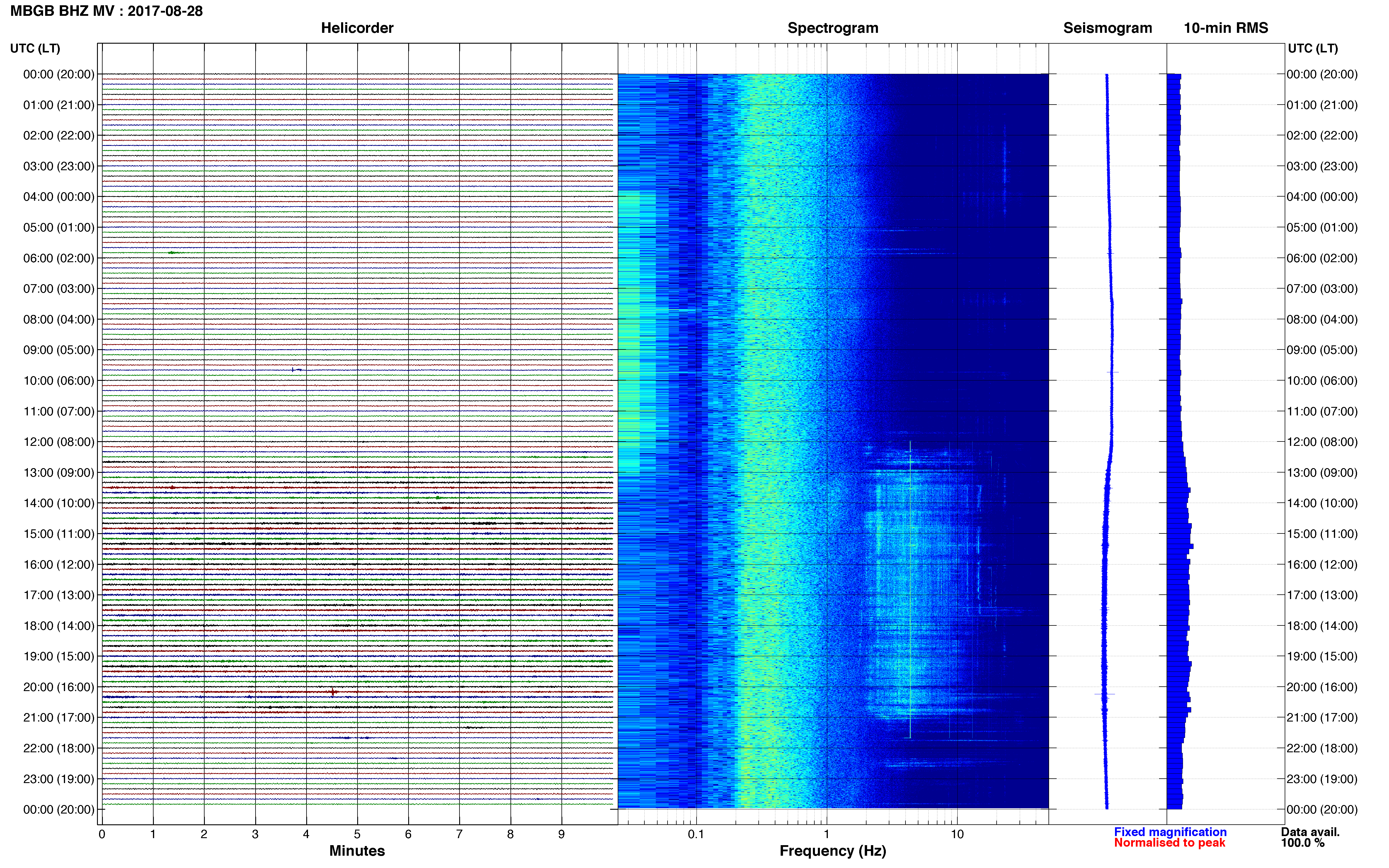Click the '1' tick on the Frequency axis
The image size is (1389, 868).
[826, 835]
